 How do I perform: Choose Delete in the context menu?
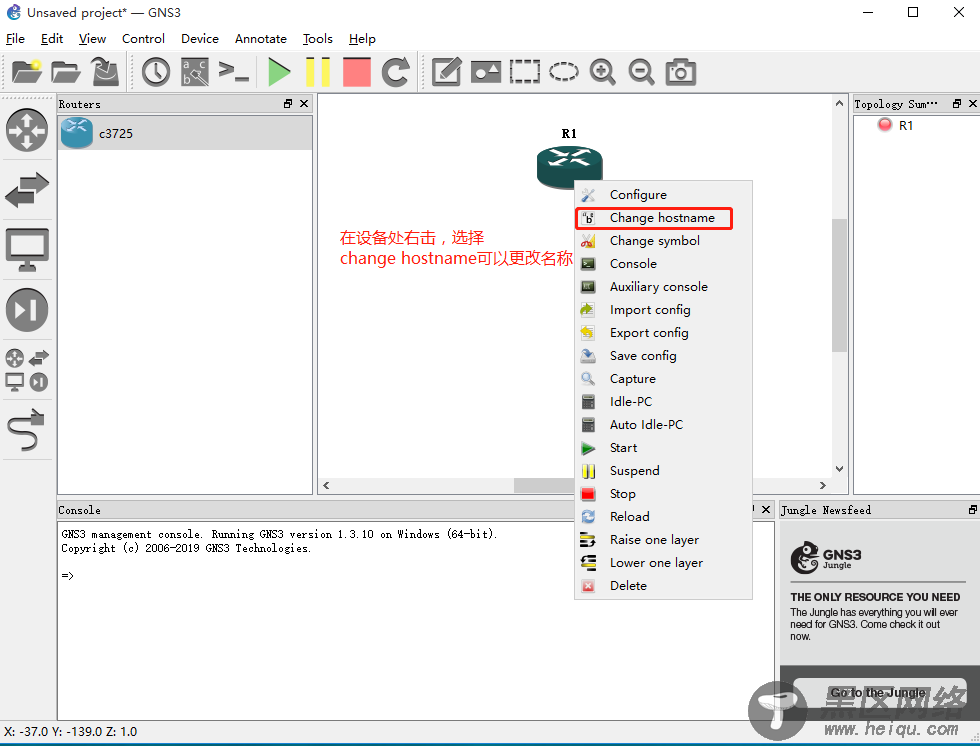click(x=663, y=586)
